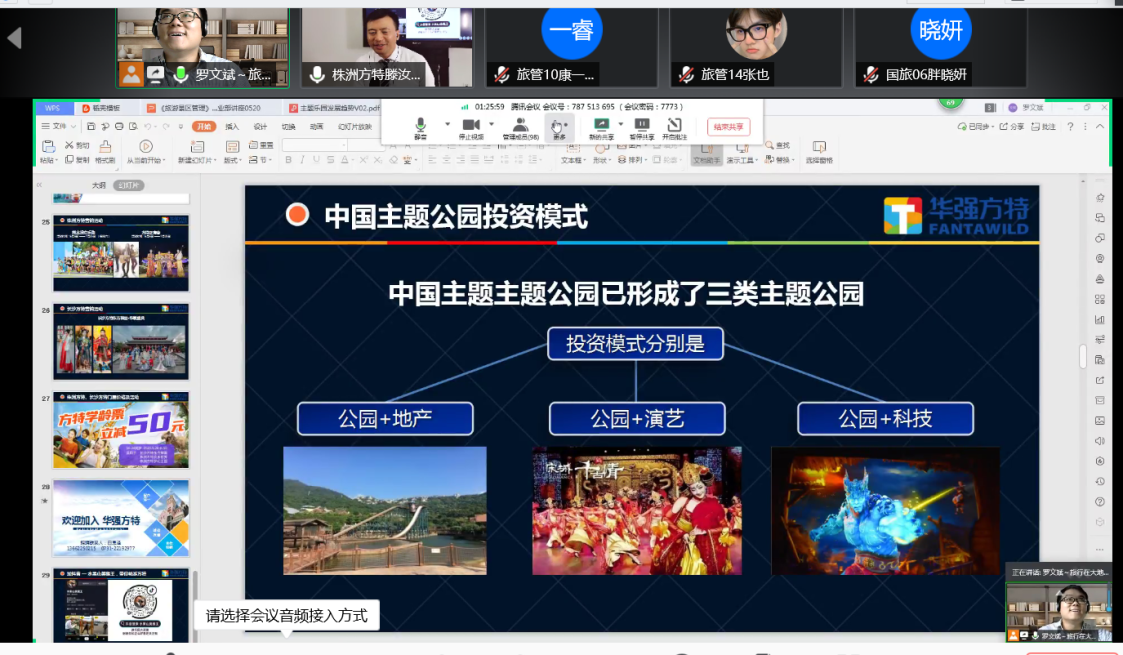
Task: Mute the microphone in meeting toolbar
Action: pyautogui.click(x=421, y=124)
